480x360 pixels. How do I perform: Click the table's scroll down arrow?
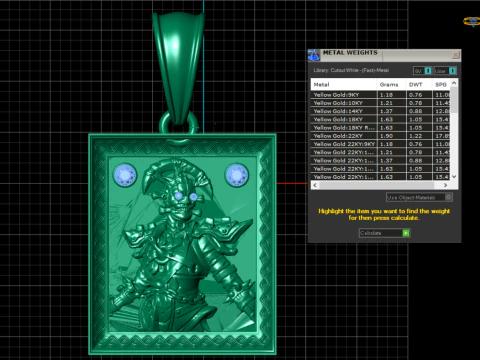[x=454, y=177]
